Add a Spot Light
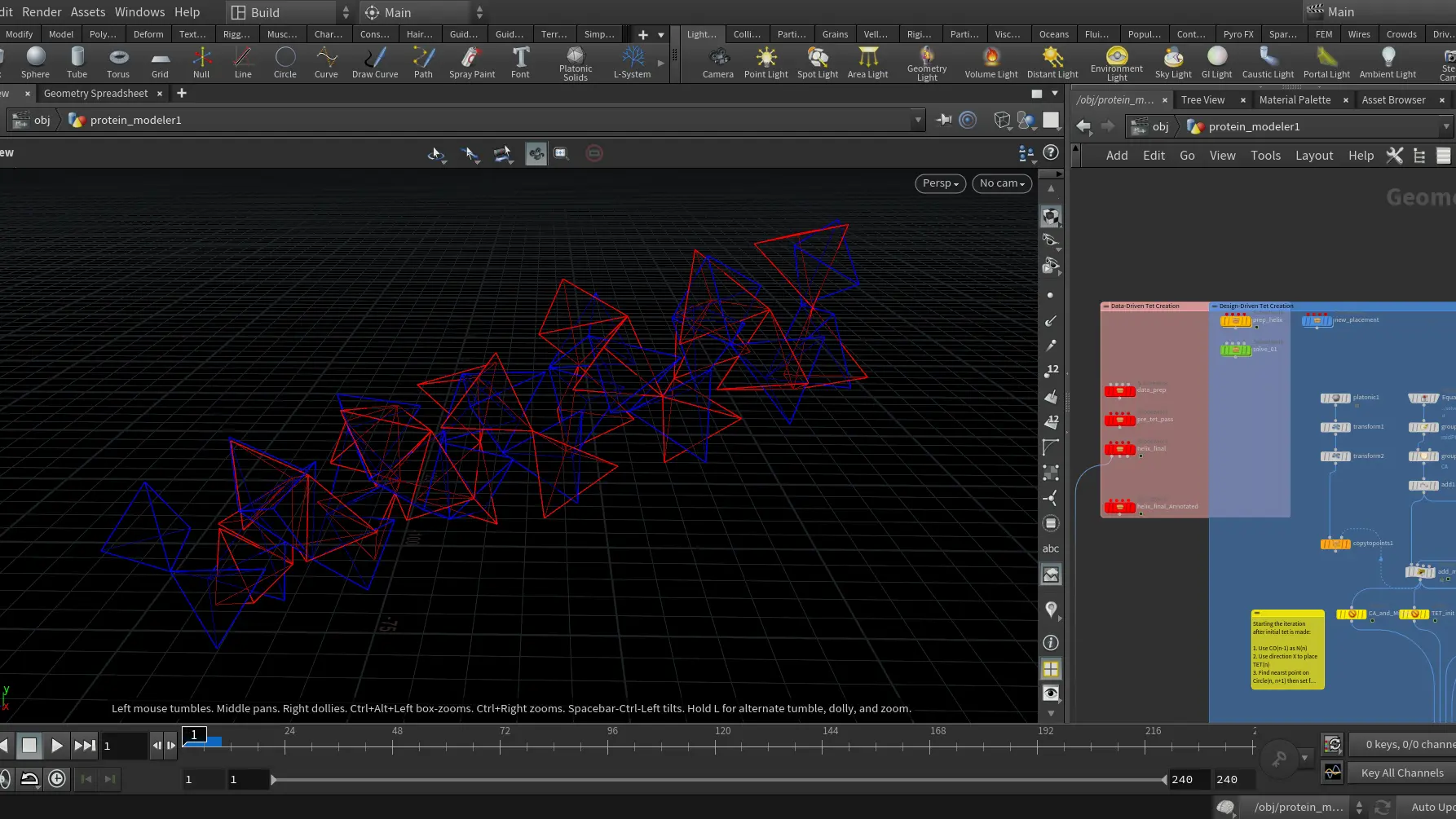The image size is (1456, 819). coord(818,63)
